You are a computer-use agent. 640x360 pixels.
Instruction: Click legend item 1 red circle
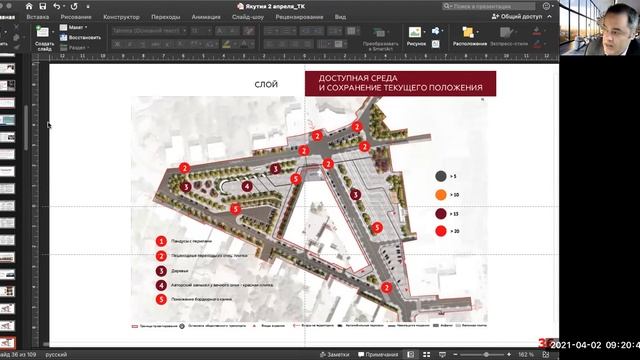click(161, 241)
